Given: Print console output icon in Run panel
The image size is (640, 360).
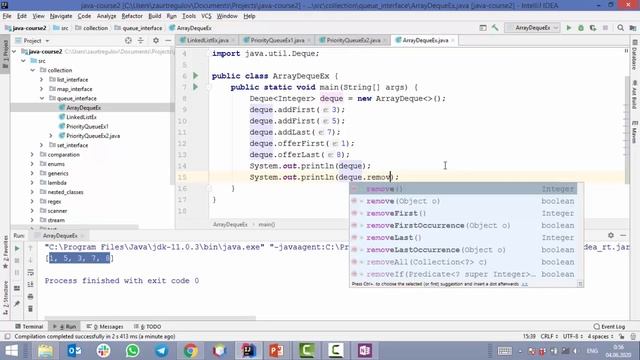Looking at the screenshot, I should [x=30, y=297].
